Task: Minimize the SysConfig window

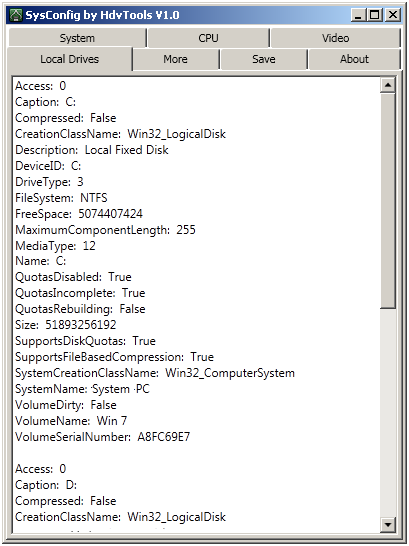Action: point(359,15)
